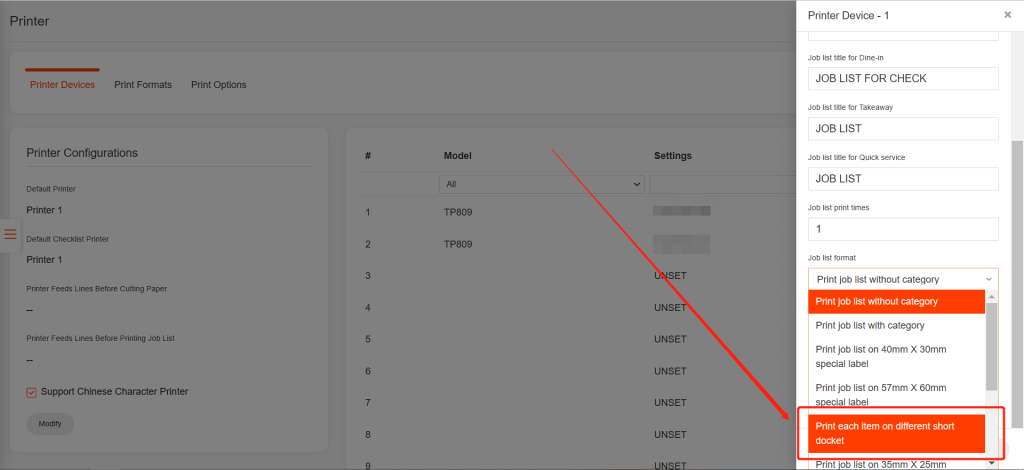Screen dimensions: 1024x470
Task: Click Default Checklist Printer value Printer 1
Action: [44, 260]
